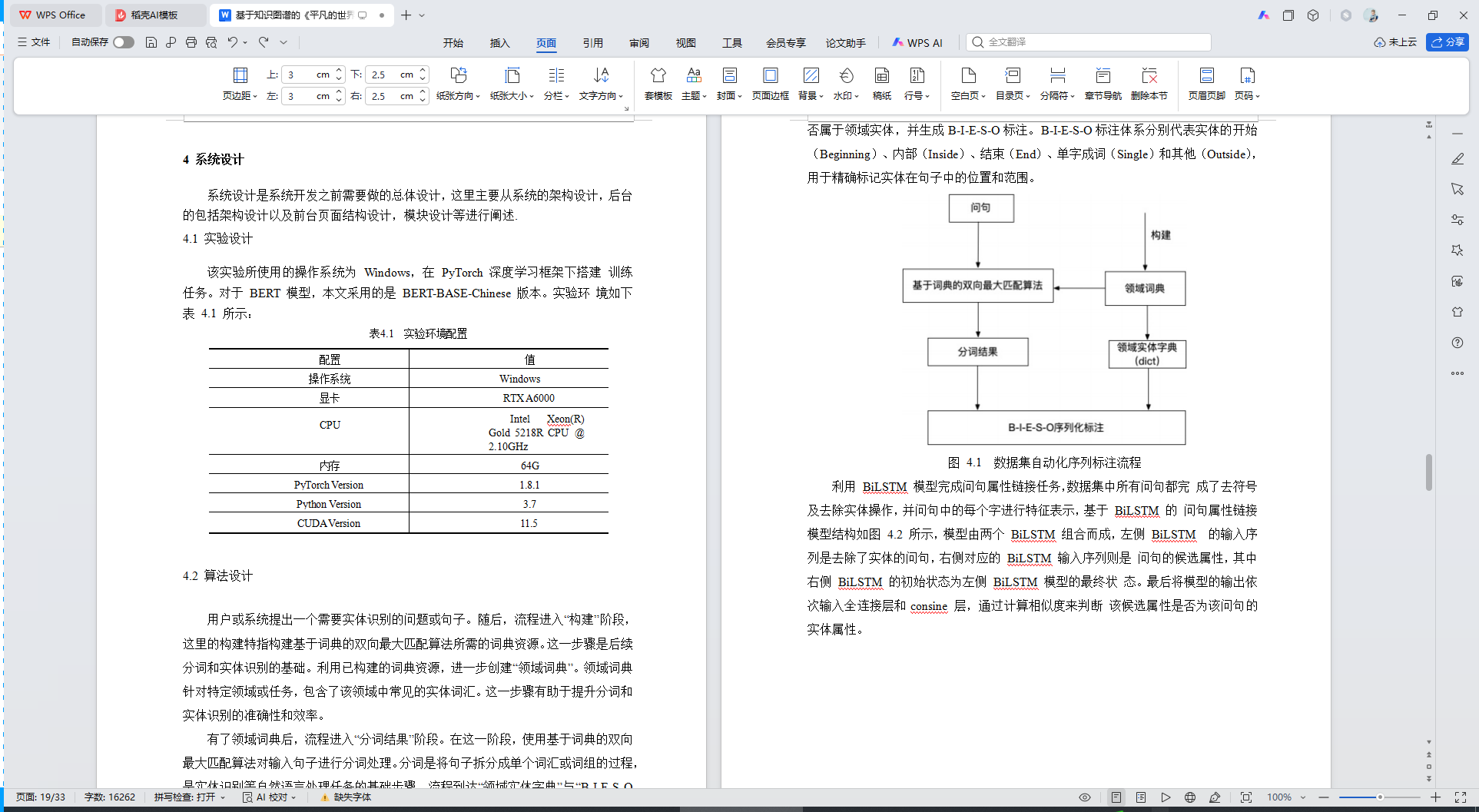Open AI 校对 dropdown in status bar
The height and width of the screenshot is (812, 1479).
(x=270, y=797)
